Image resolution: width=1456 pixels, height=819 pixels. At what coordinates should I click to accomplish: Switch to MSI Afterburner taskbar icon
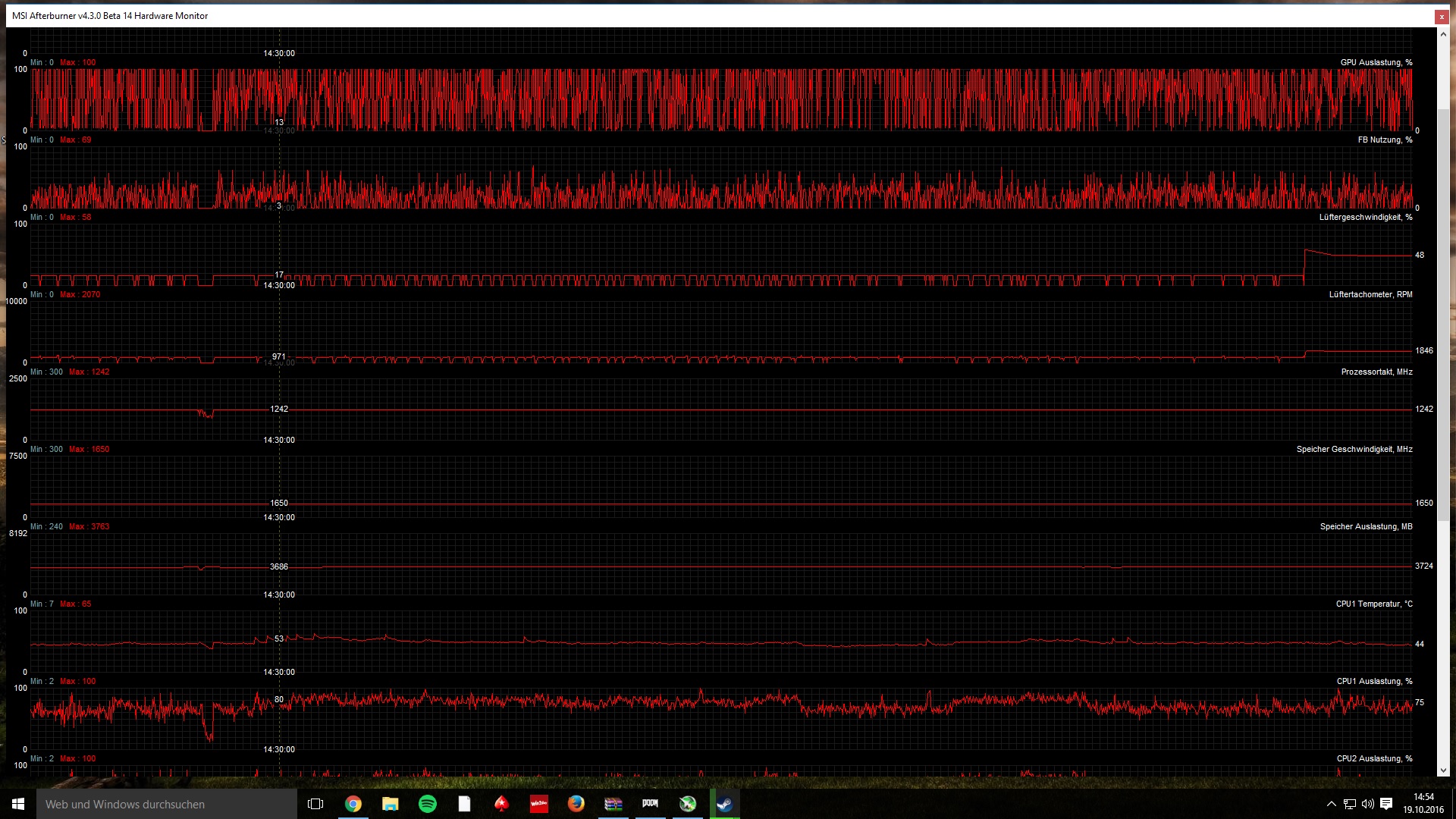(688, 804)
